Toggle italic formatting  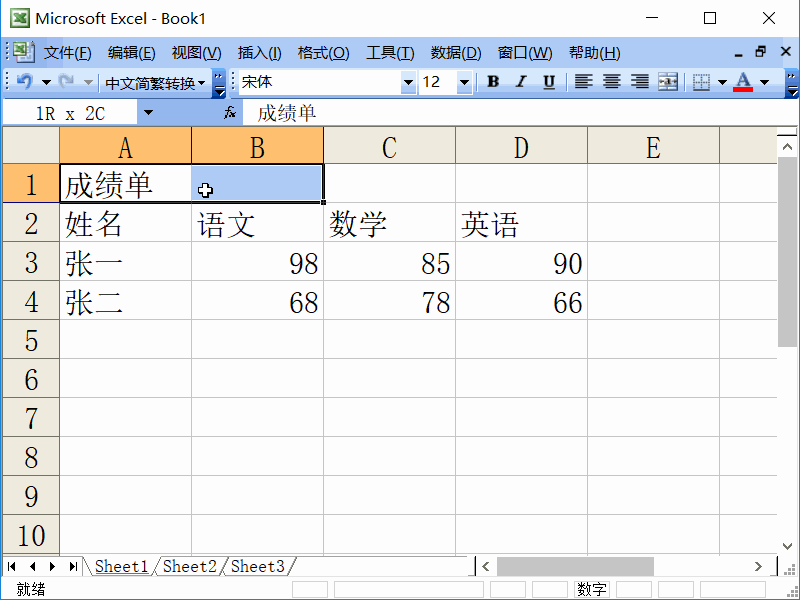coord(519,82)
